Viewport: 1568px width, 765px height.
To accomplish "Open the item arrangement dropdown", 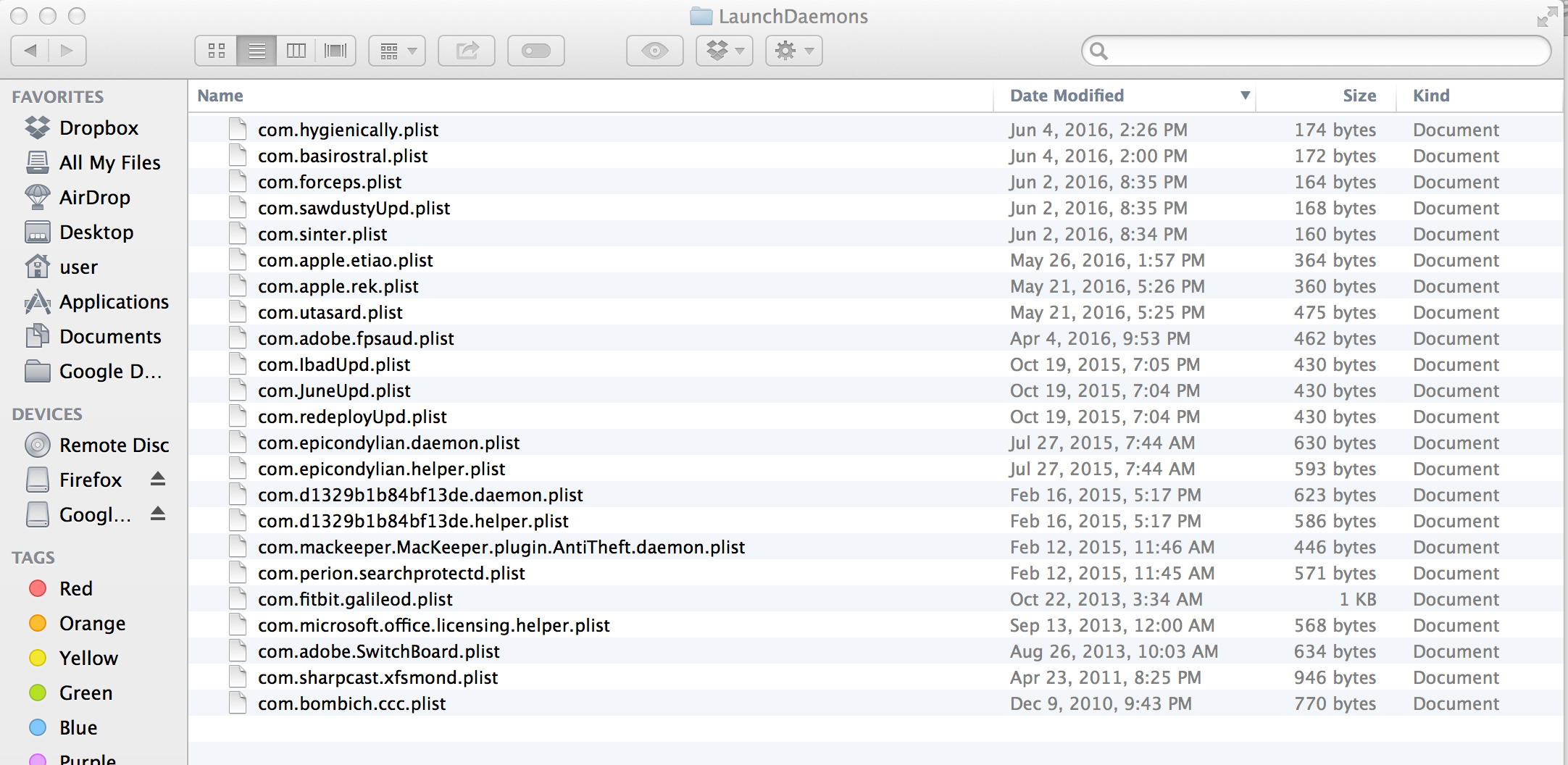I will click(x=397, y=51).
